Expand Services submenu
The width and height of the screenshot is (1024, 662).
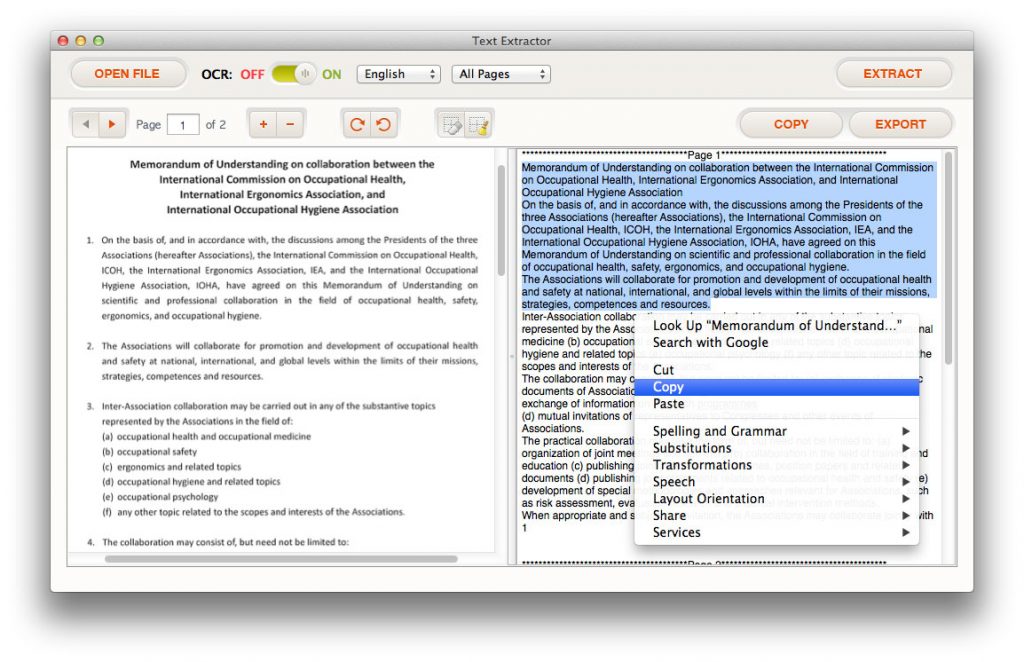[776, 533]
